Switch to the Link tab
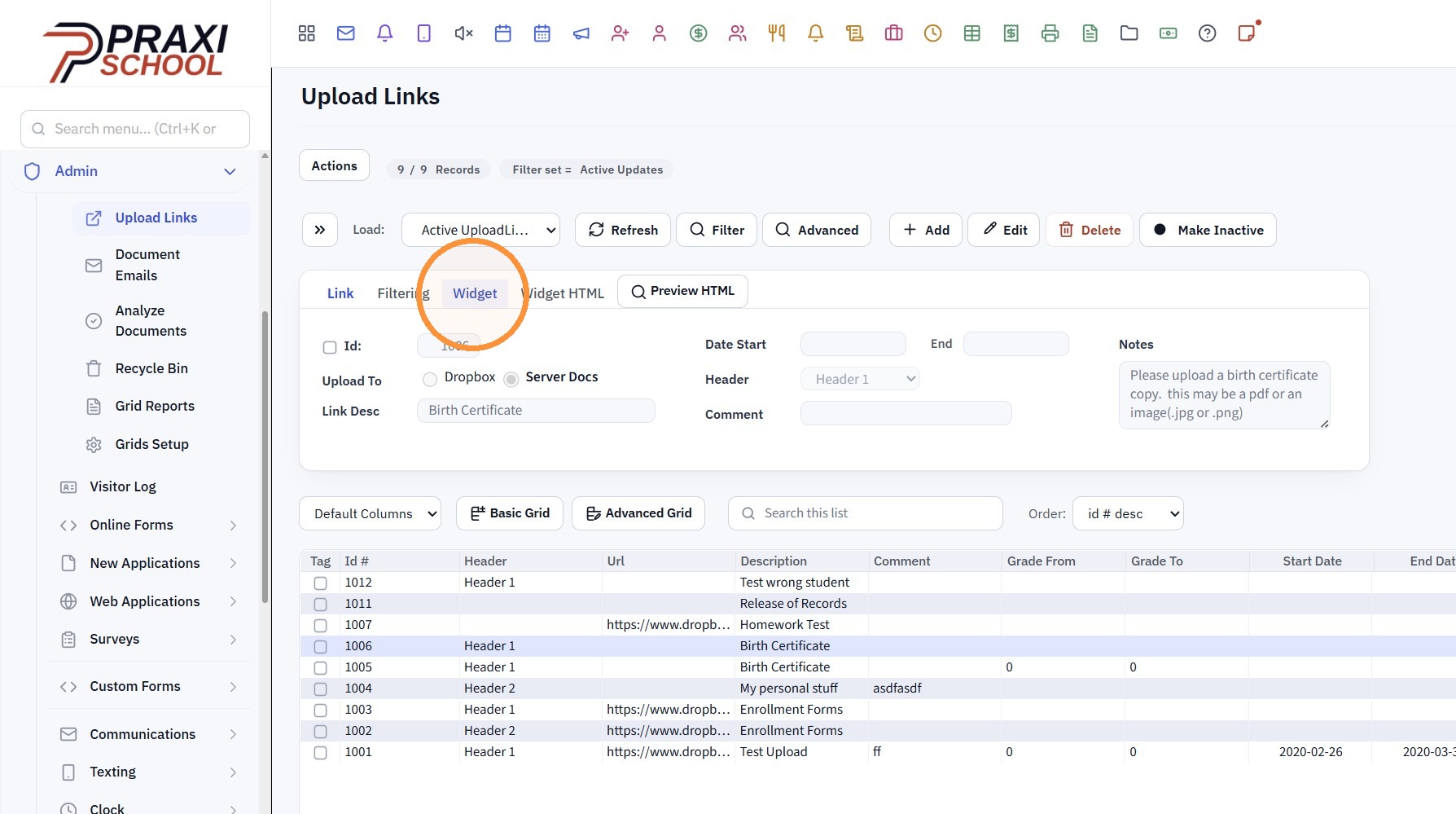 (340, 293)
